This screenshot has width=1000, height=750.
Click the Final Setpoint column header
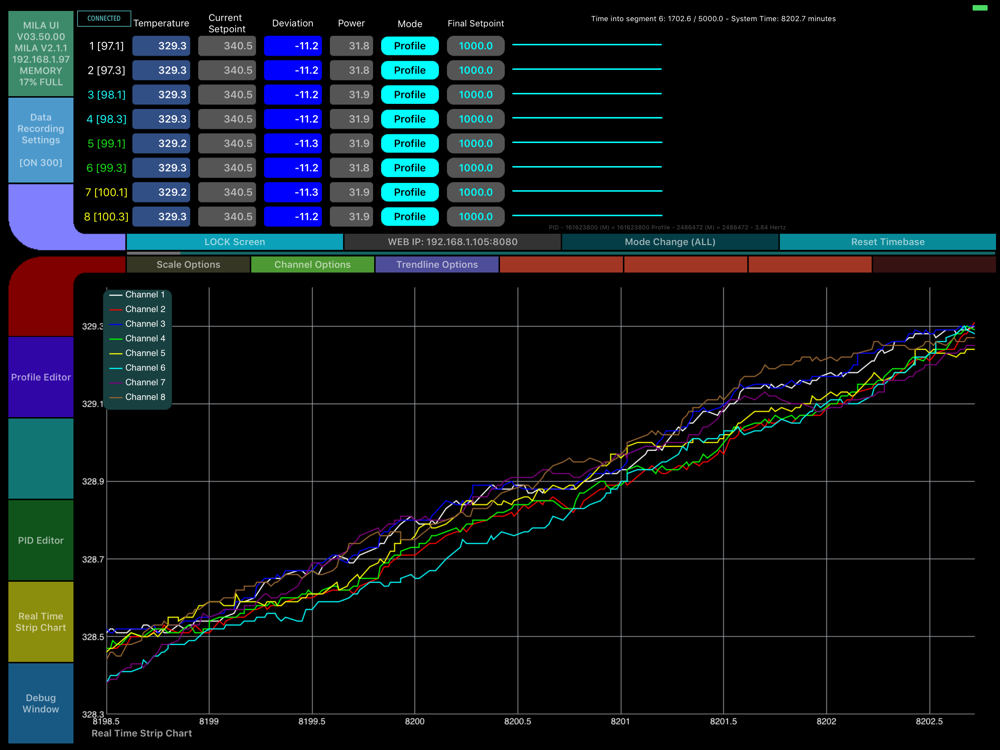click(x=476, y=23)
